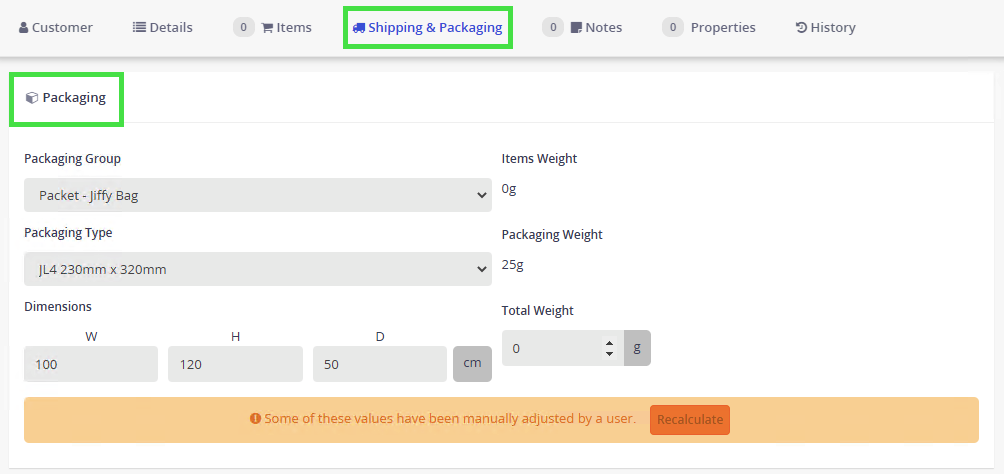Focus the height dimension input field

pos(235,365)
